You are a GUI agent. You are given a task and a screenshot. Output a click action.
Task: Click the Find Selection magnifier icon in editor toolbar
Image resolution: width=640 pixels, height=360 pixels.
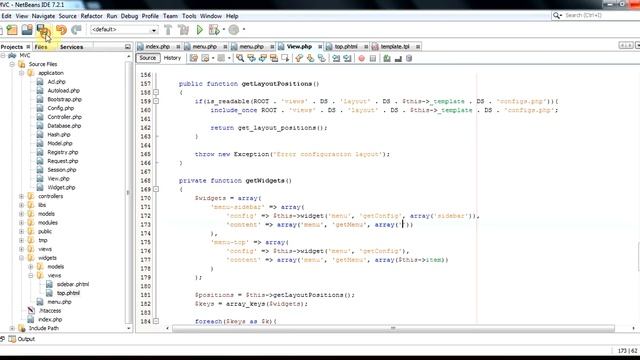pos(240,58)
